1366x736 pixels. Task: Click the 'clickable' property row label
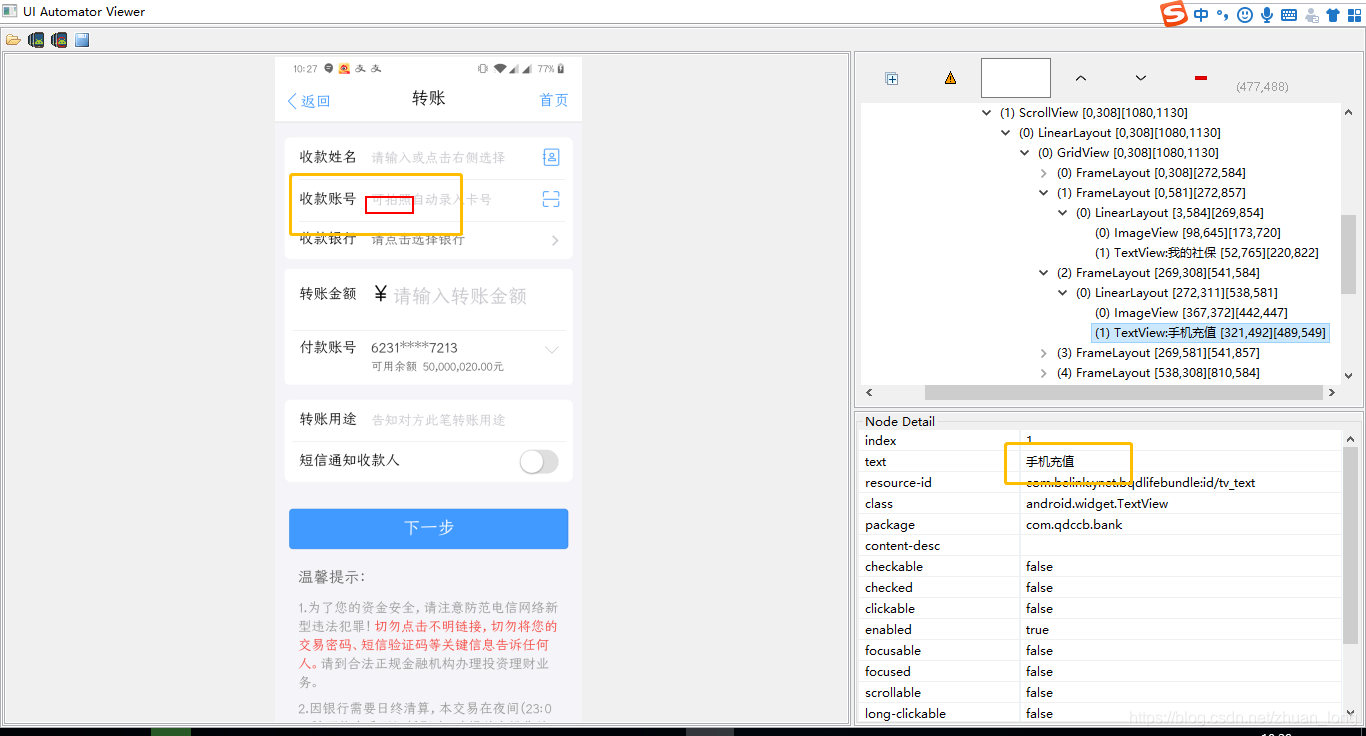(890, 608)
